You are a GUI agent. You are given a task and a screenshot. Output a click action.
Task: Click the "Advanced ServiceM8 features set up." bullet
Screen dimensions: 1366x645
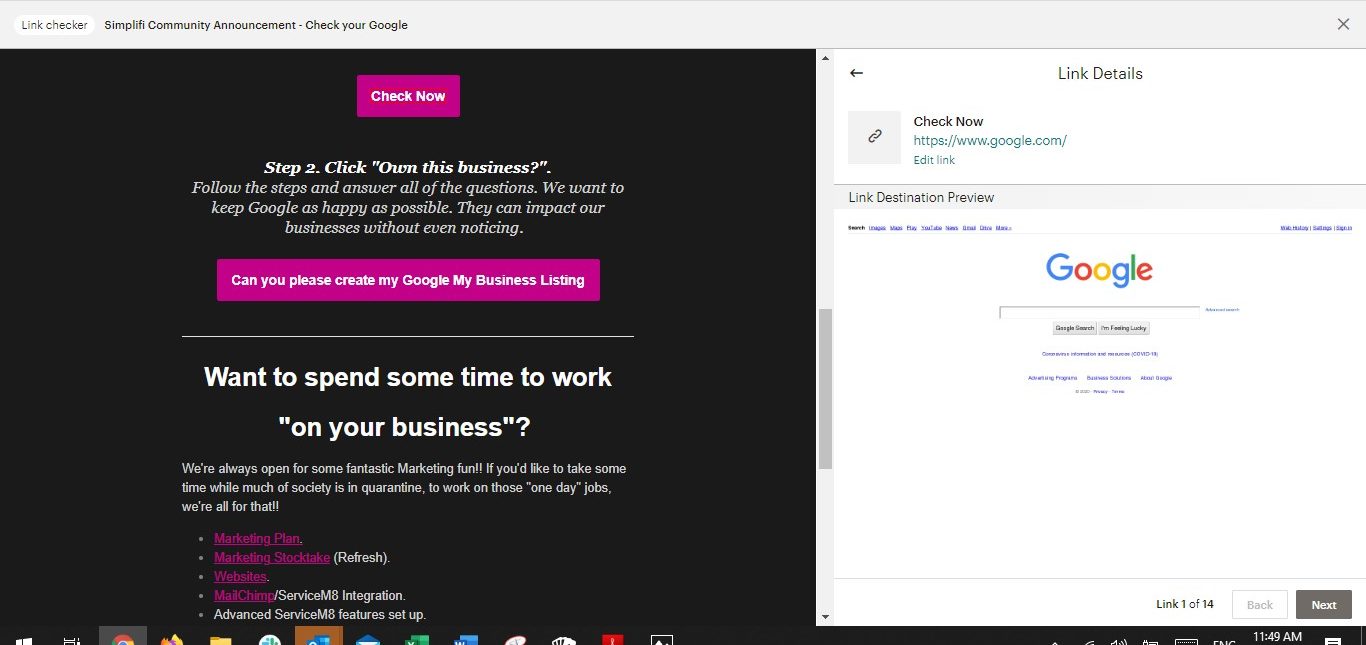click(x=320, y=614)
